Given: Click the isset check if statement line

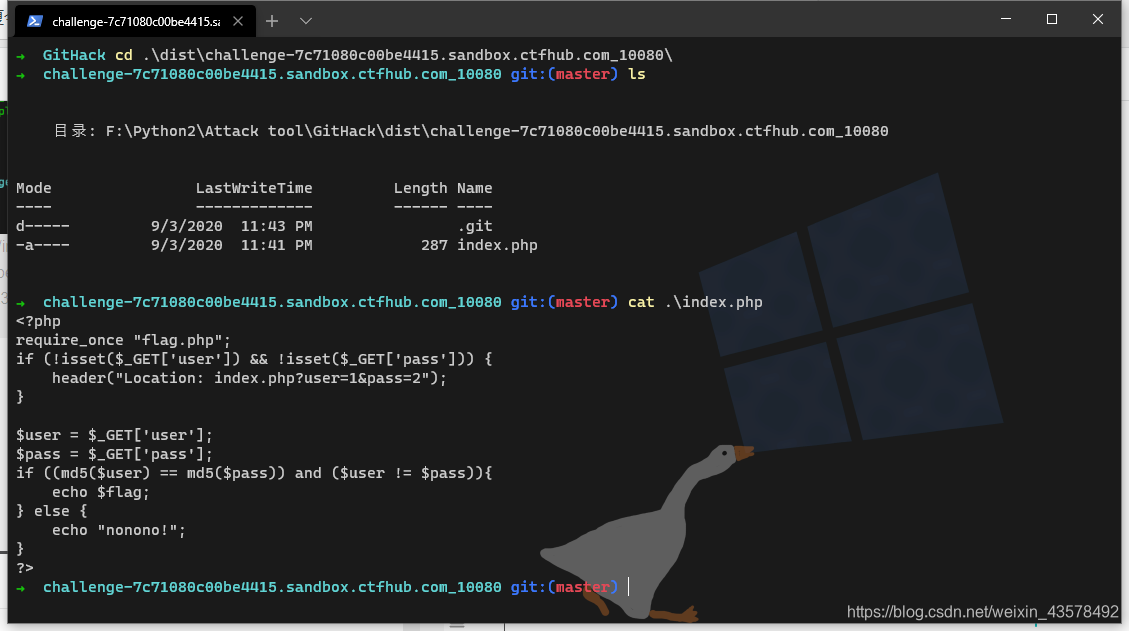Looking at the screenshot, I should point(254,359).
